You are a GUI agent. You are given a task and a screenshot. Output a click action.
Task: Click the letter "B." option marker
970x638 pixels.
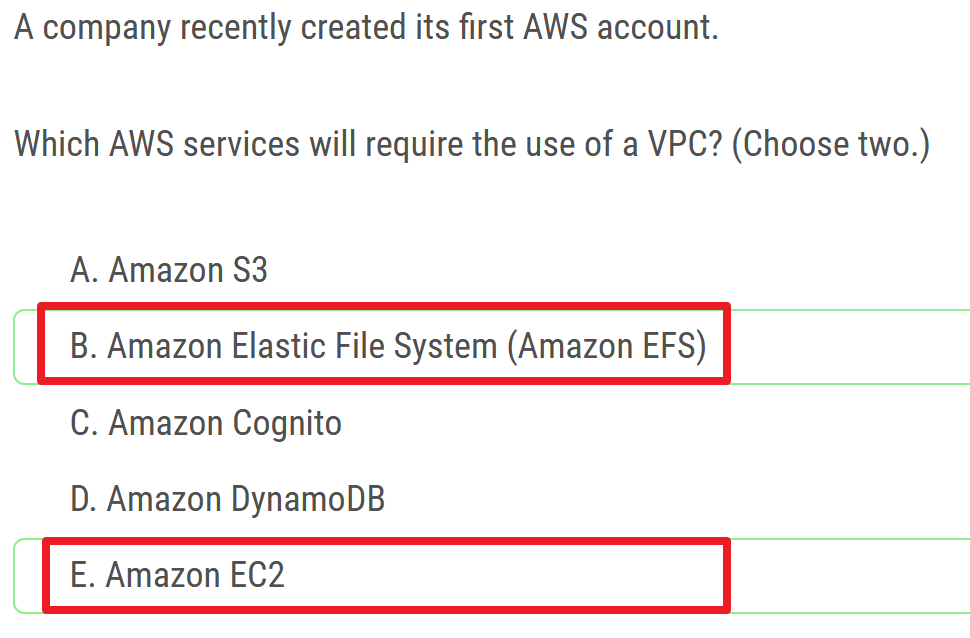coord(84,346)
